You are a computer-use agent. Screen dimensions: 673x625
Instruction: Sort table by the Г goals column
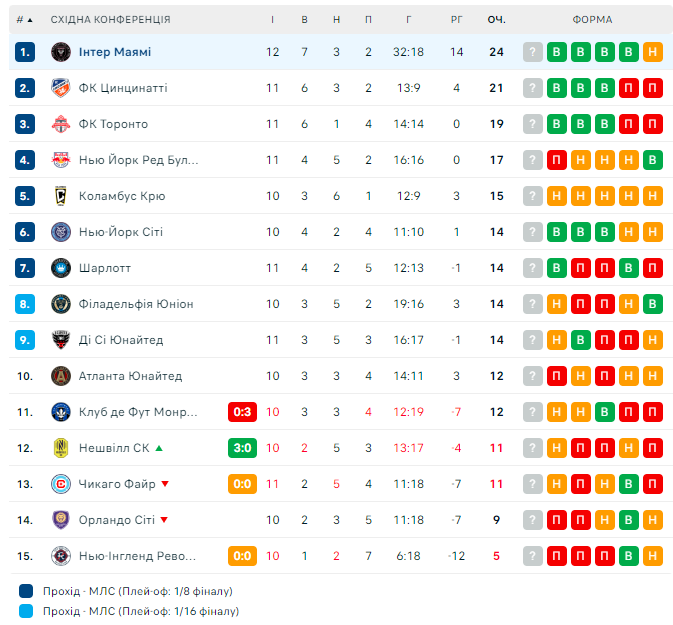coord(409,19)
